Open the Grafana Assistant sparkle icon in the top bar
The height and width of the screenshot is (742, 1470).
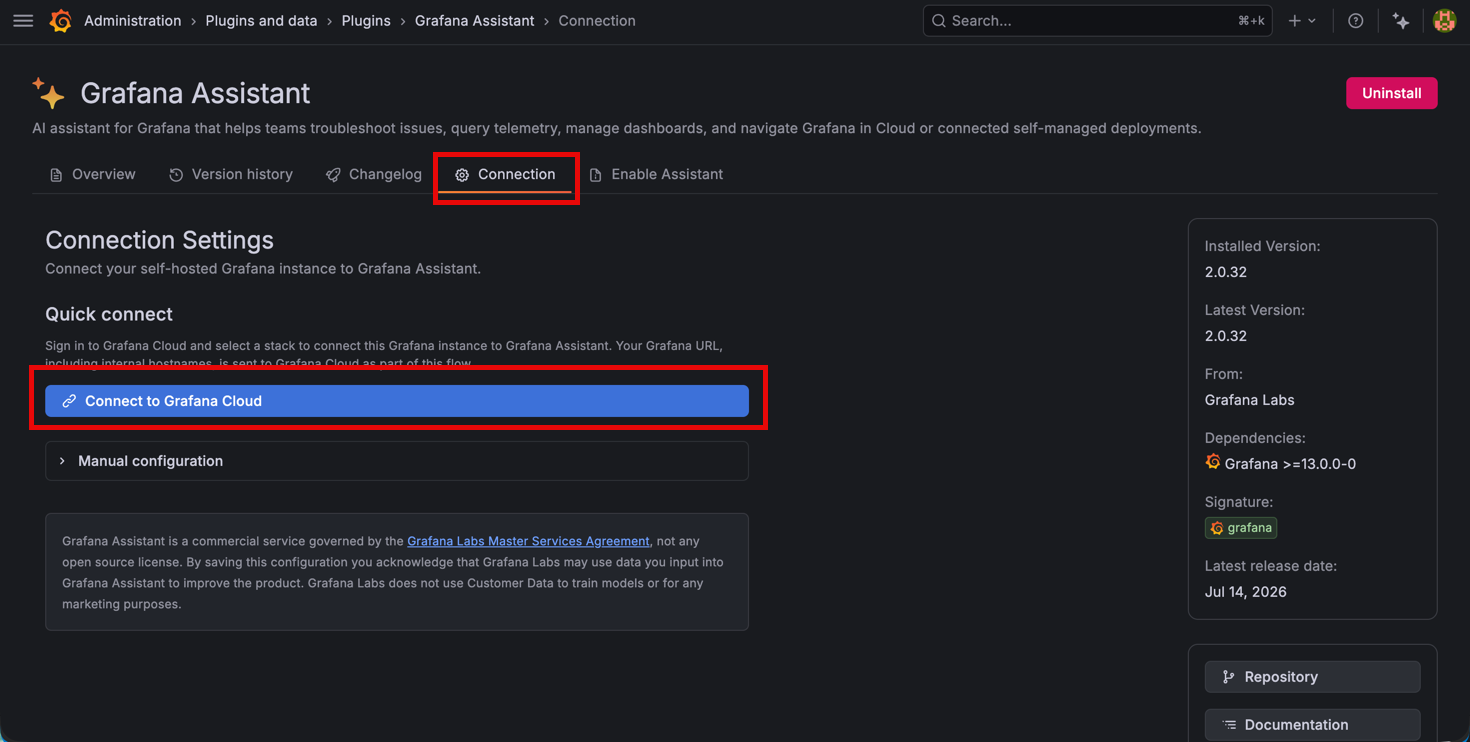pos(1401,21)
